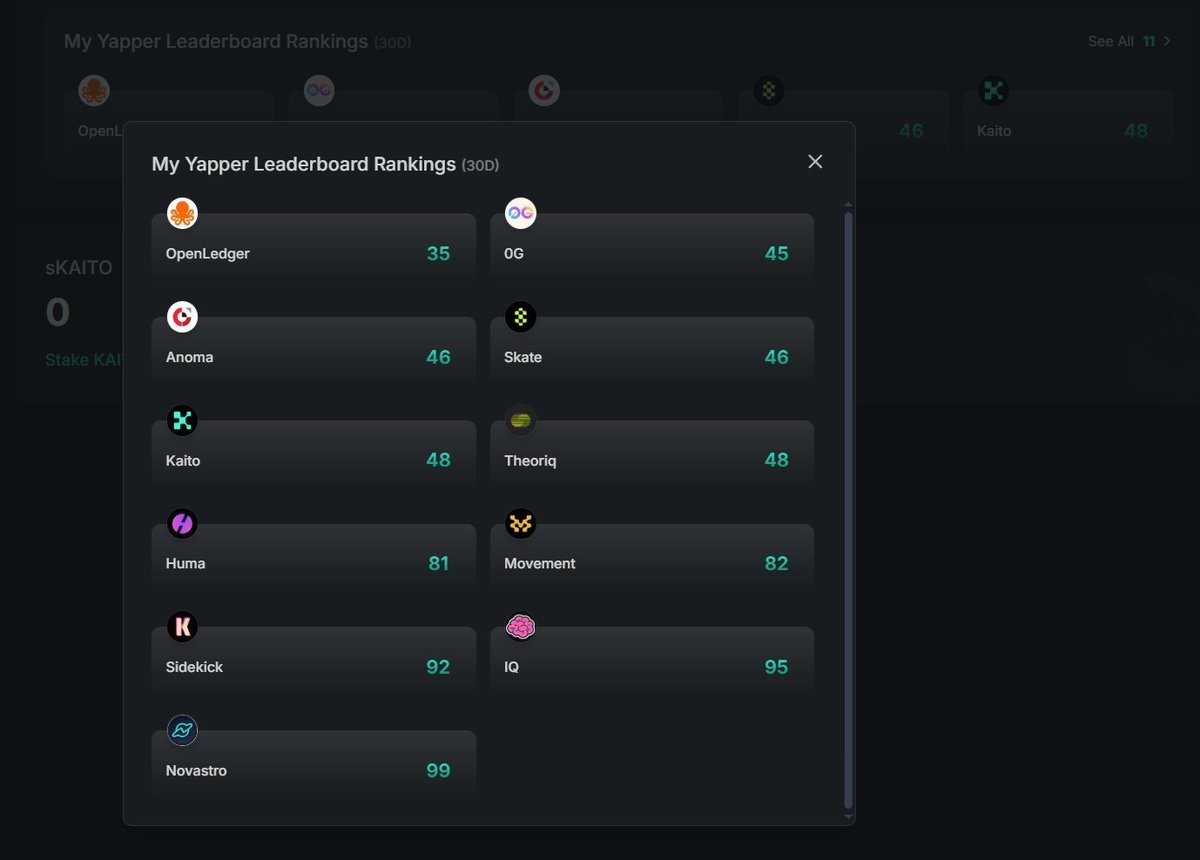1200x860 pixels.
Task: Click the Skate logo icon in the modal
Action: [x=520, y=317]
